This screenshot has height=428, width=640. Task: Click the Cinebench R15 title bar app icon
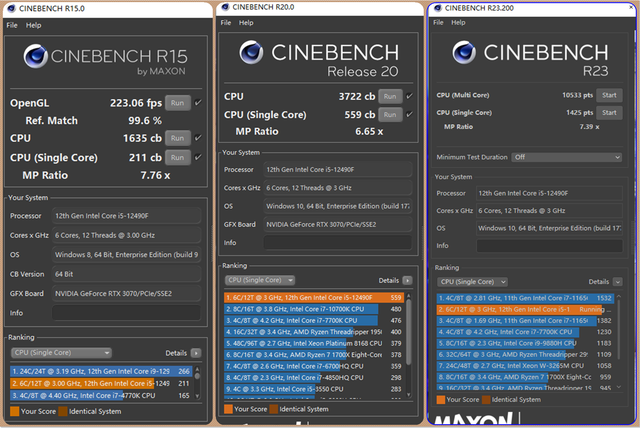point(12,9)
